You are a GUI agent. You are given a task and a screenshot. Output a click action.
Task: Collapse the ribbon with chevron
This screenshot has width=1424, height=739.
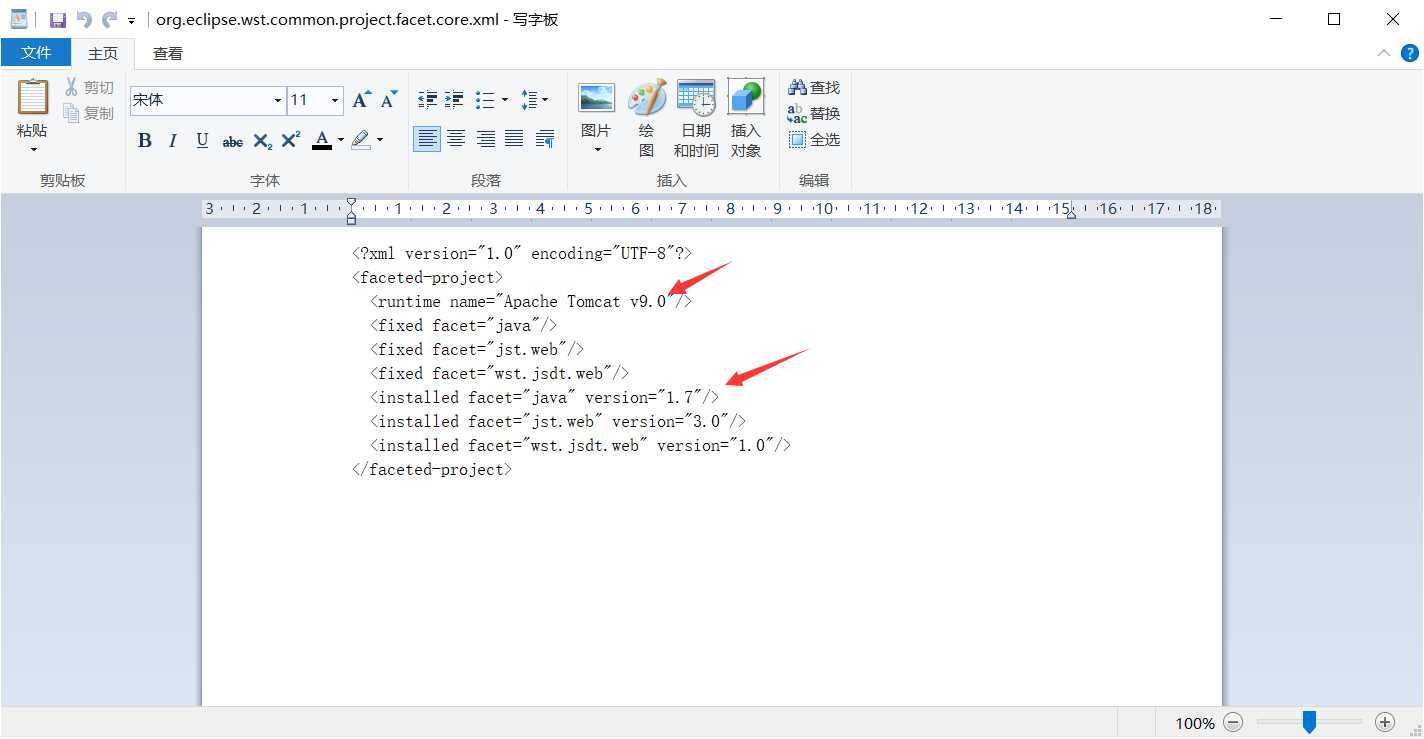tap(1384, 53)
